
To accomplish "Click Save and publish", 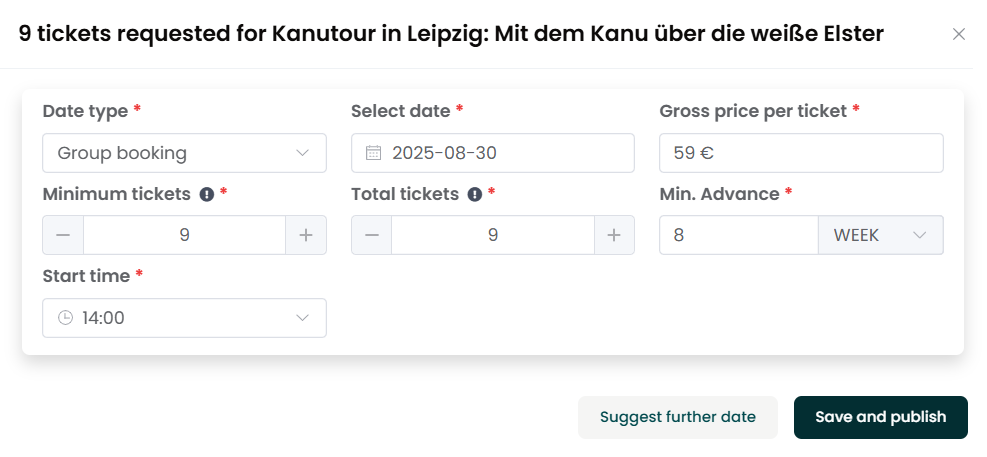I will point(881,417).
